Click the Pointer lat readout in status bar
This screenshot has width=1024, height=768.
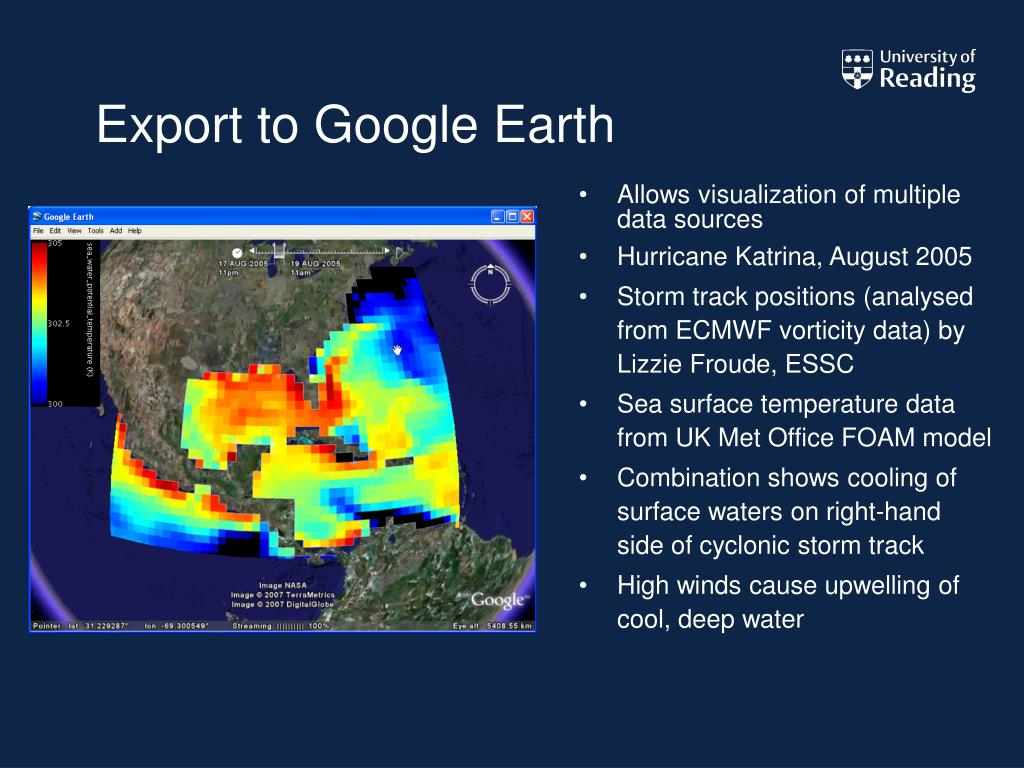click(80, 626)
